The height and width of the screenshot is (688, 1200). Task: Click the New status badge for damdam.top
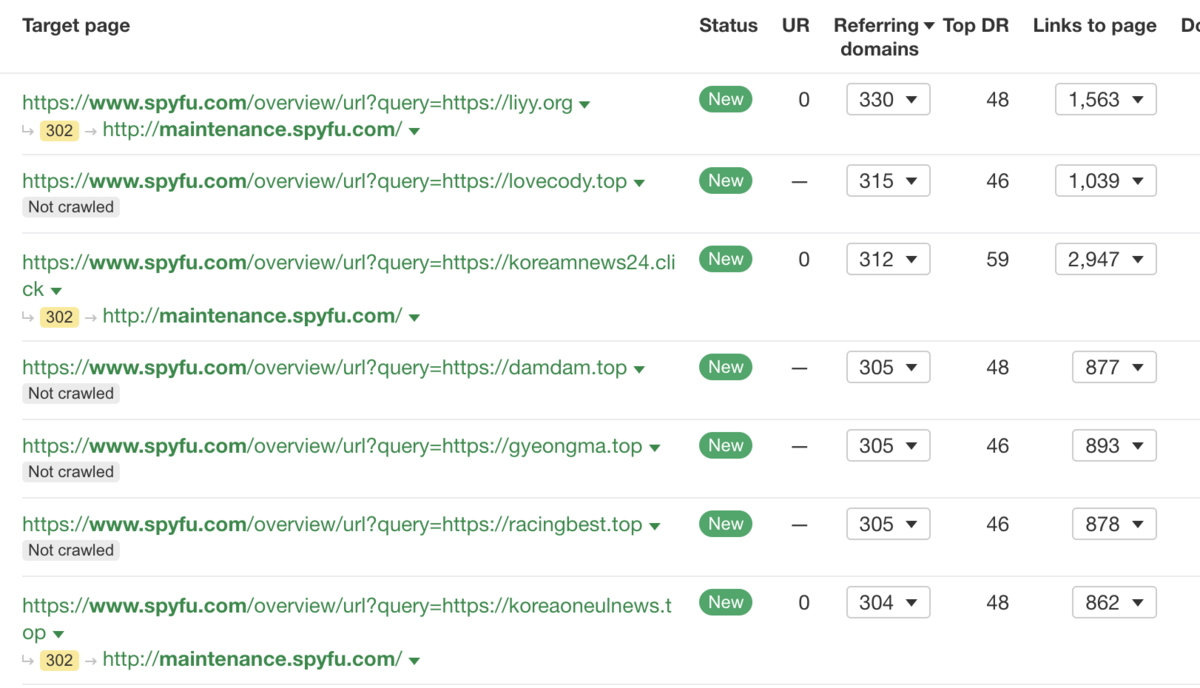[x=725, y=367]
